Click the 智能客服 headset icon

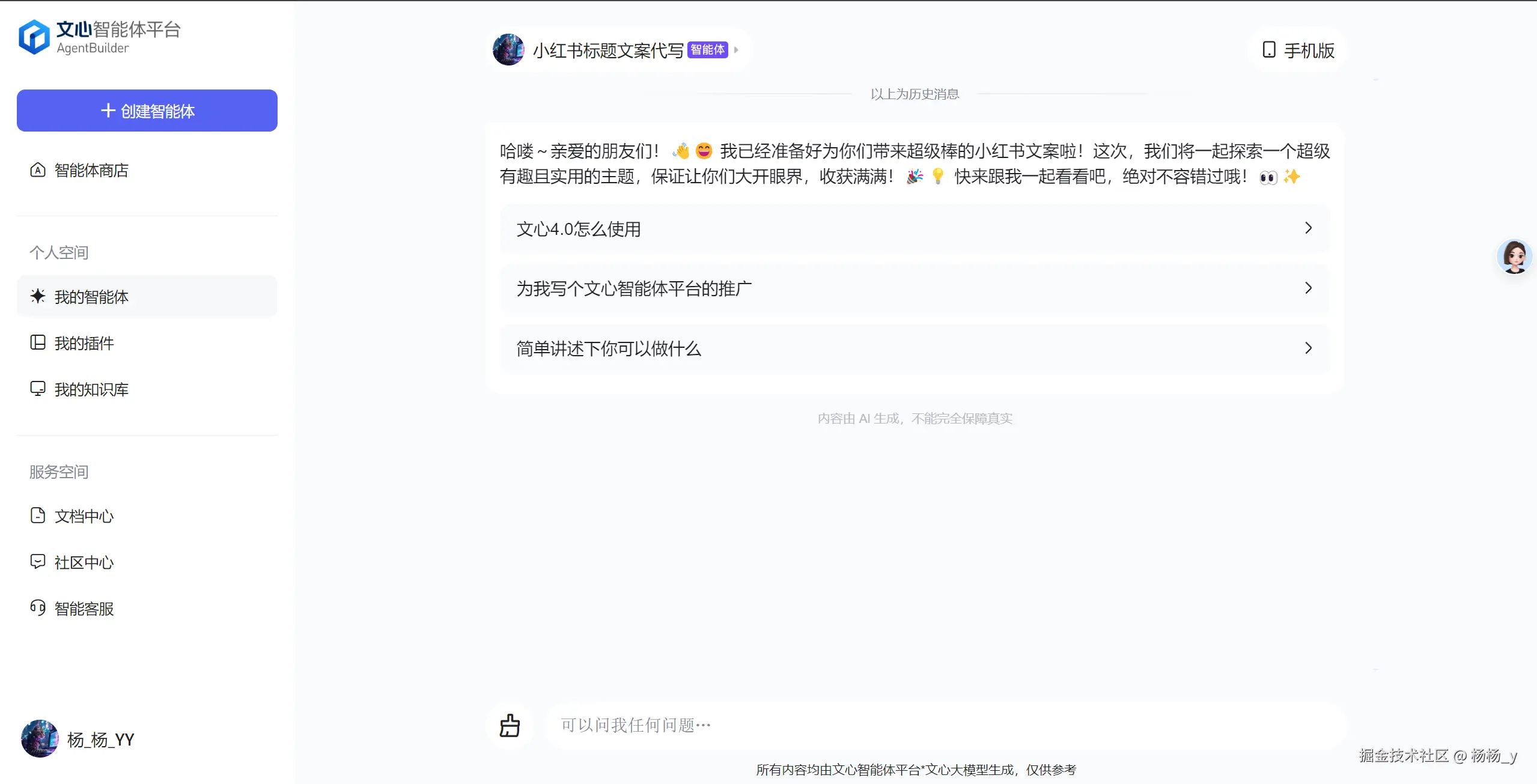[38, 608]
